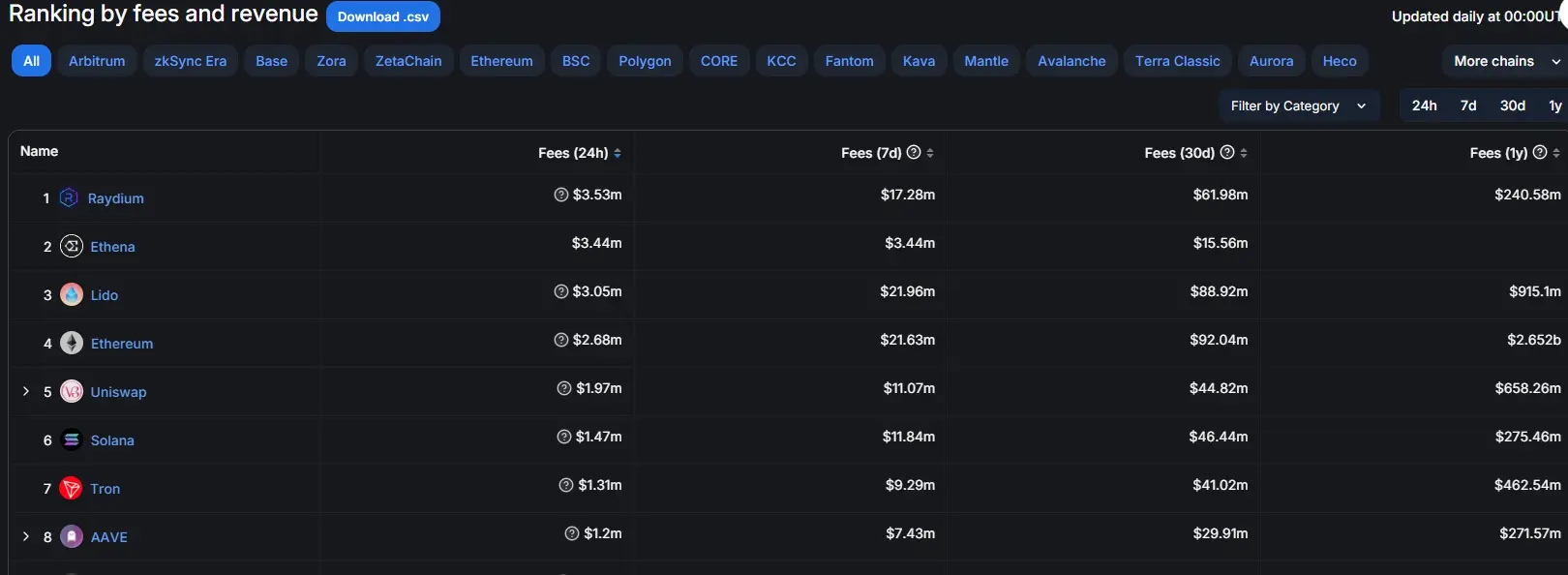Select the 7d time range
This screenshot has width=1568, height=575.
(x=1468, y=106)
